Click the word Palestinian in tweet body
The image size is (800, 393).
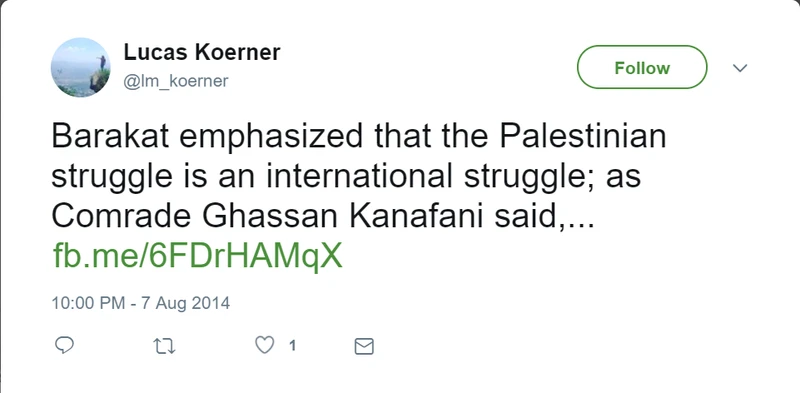583,136
